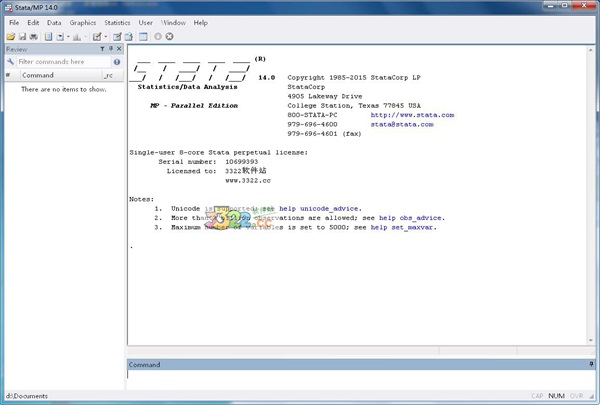Image resolution: width=600 pixels, height=405 pixels.
Task: Click the Clear –more– condition icon
Action: point(158,36)
